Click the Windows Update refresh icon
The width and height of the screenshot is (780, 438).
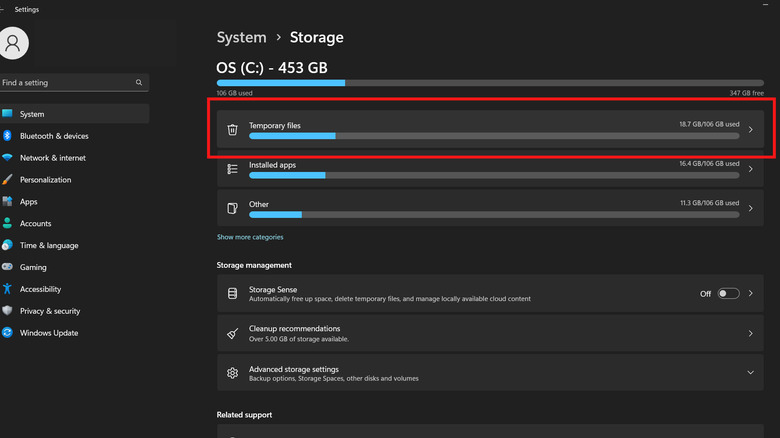(7, 332)
